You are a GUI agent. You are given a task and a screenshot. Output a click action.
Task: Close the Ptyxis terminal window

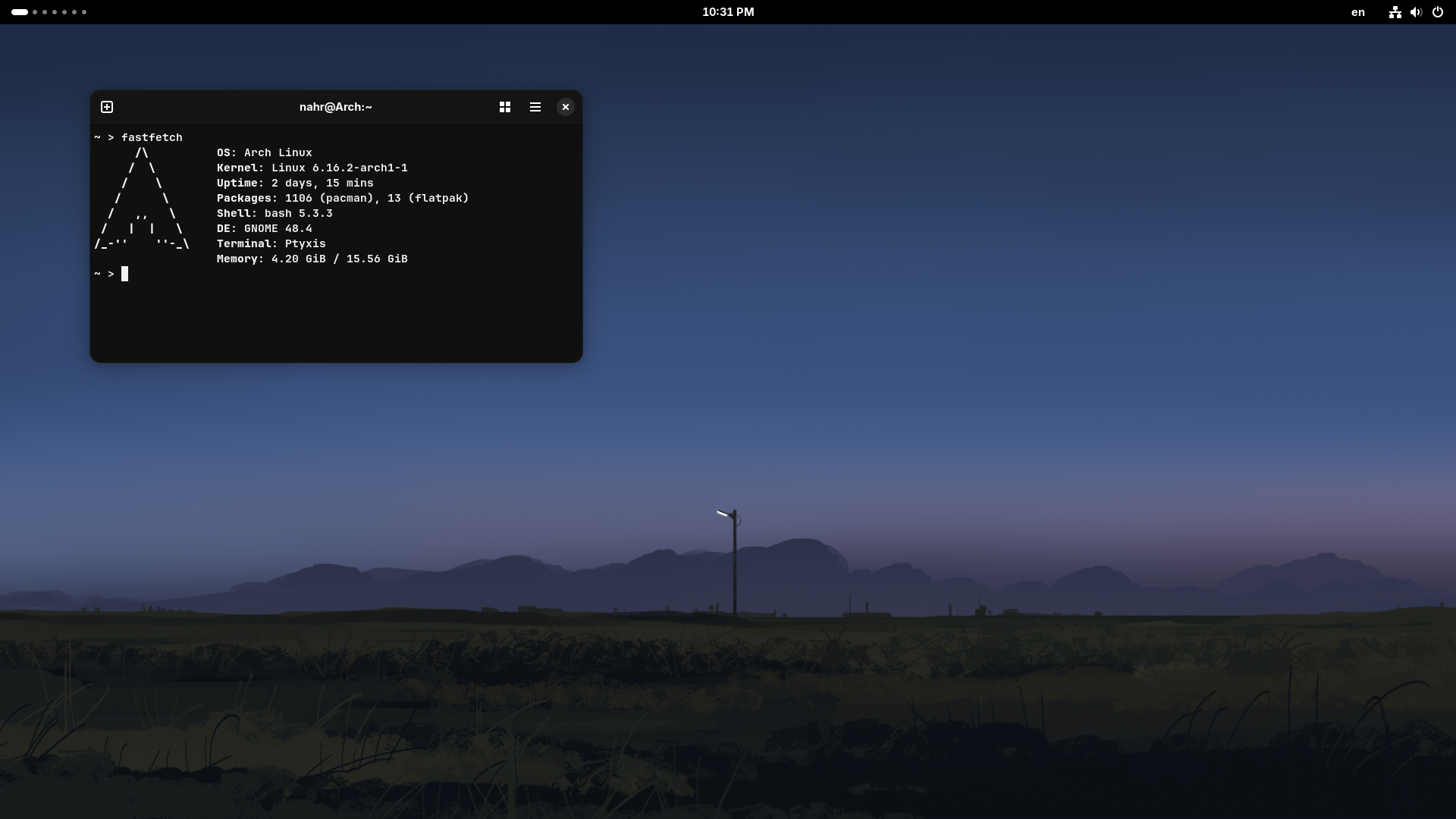click(566, 107)
